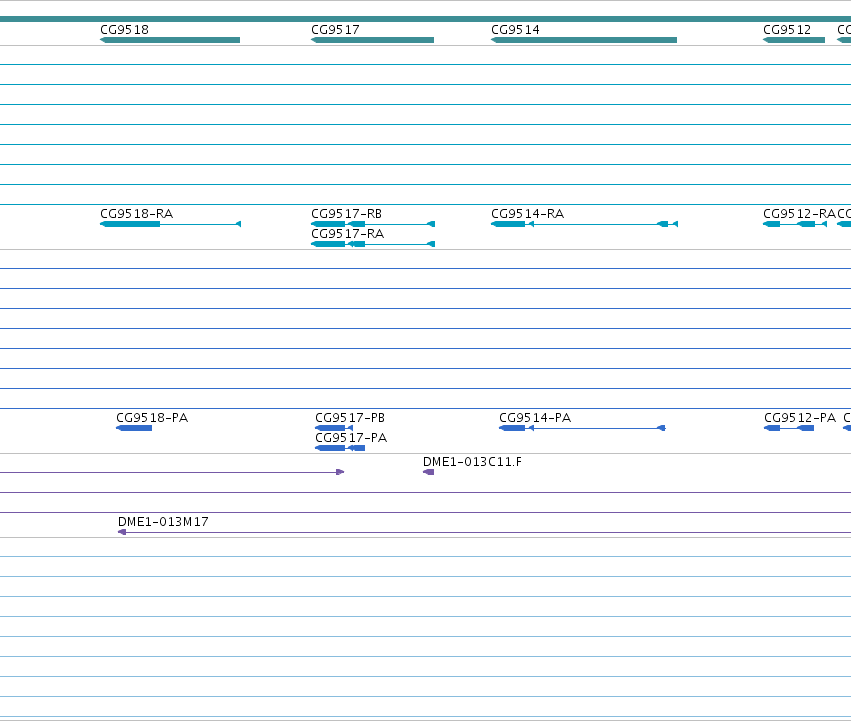Select the CG9514 gene bar

pyautogui.click(x=584, y=40)
